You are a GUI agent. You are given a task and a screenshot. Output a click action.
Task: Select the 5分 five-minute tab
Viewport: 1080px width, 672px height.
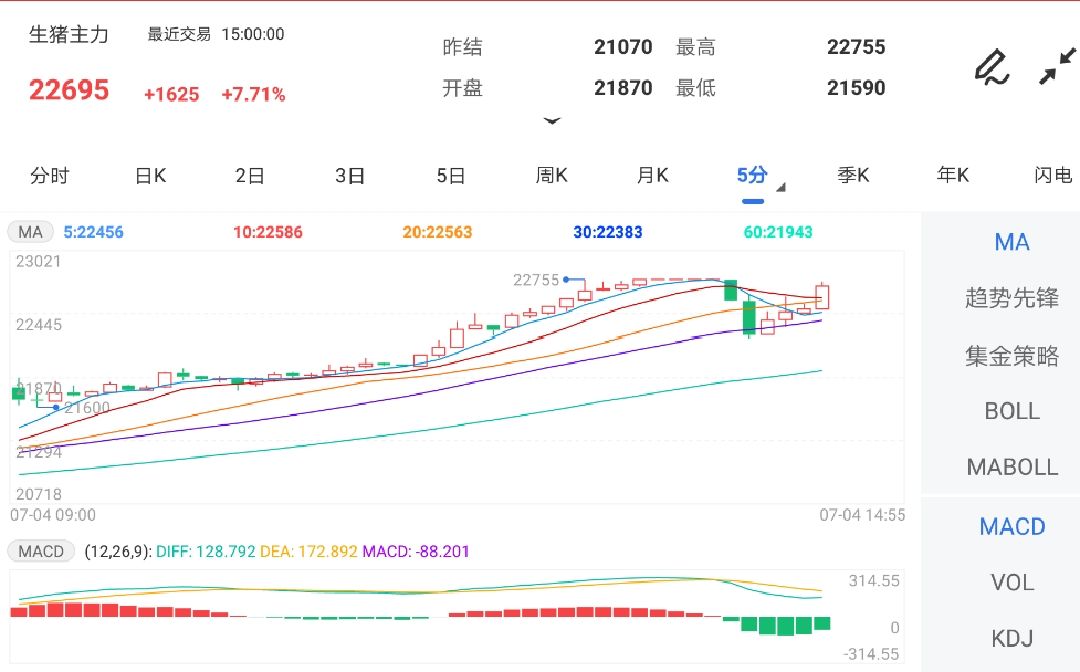click(752, 176)
